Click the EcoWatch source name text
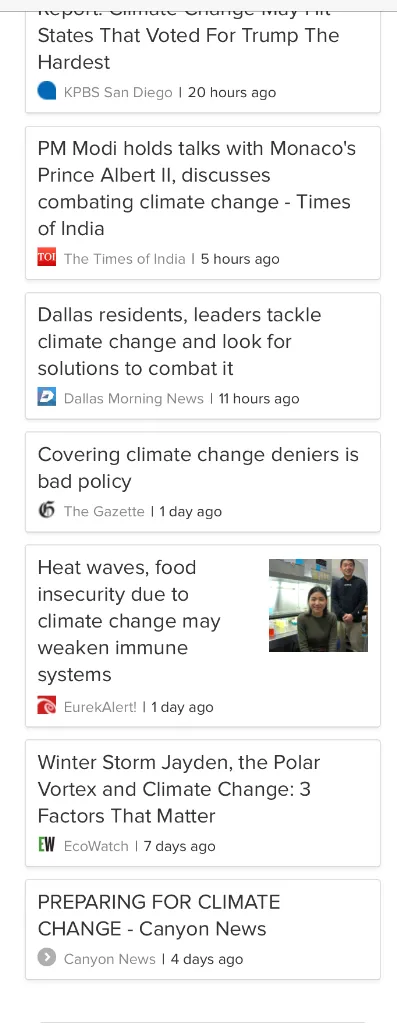 coord(96,846)
